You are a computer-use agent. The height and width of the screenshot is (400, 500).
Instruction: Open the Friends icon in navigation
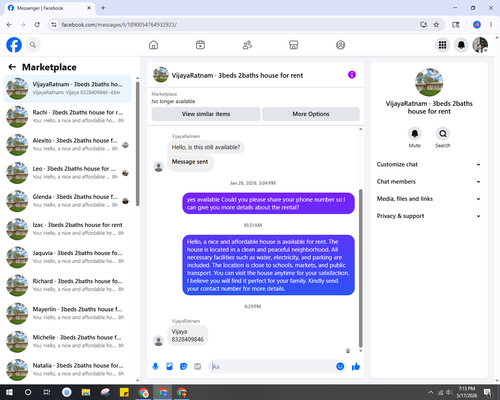[247, 45]
